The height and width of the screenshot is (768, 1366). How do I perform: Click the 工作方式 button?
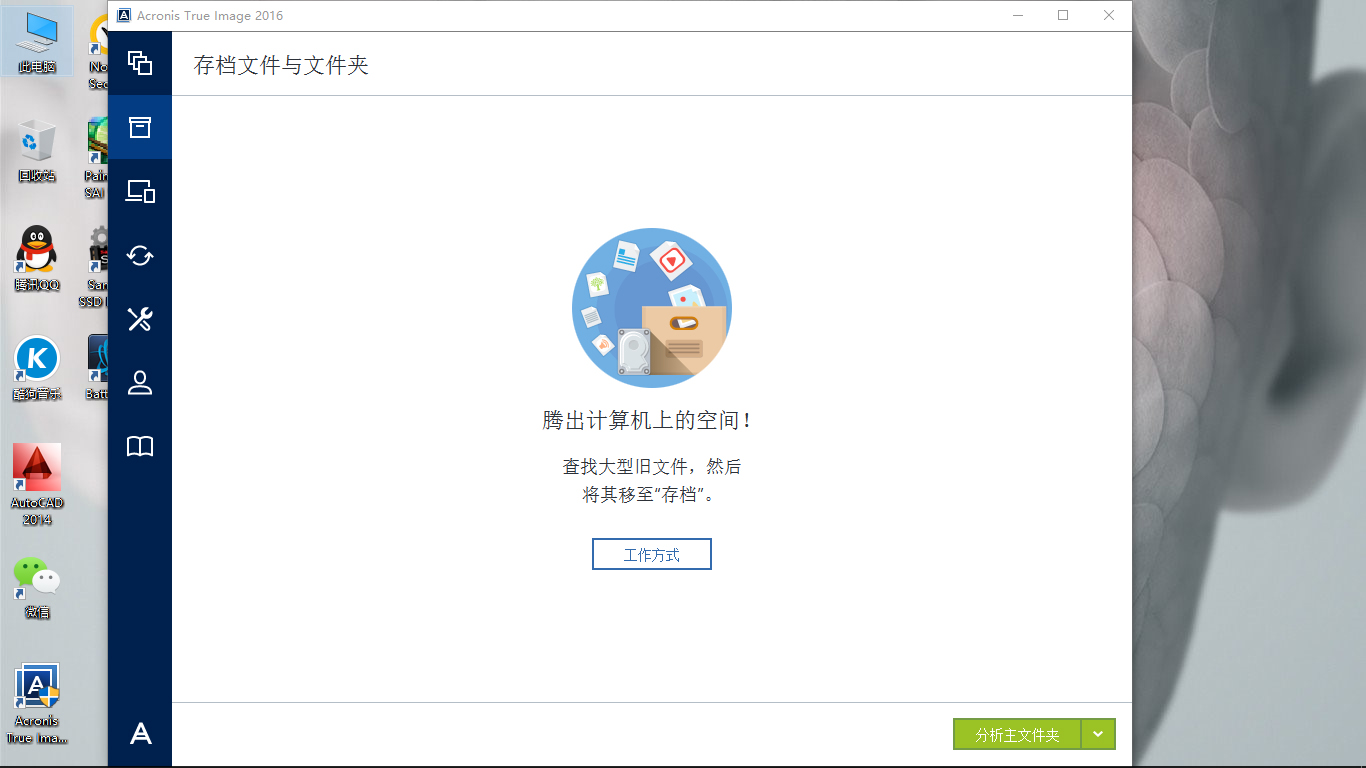(652, 554)
